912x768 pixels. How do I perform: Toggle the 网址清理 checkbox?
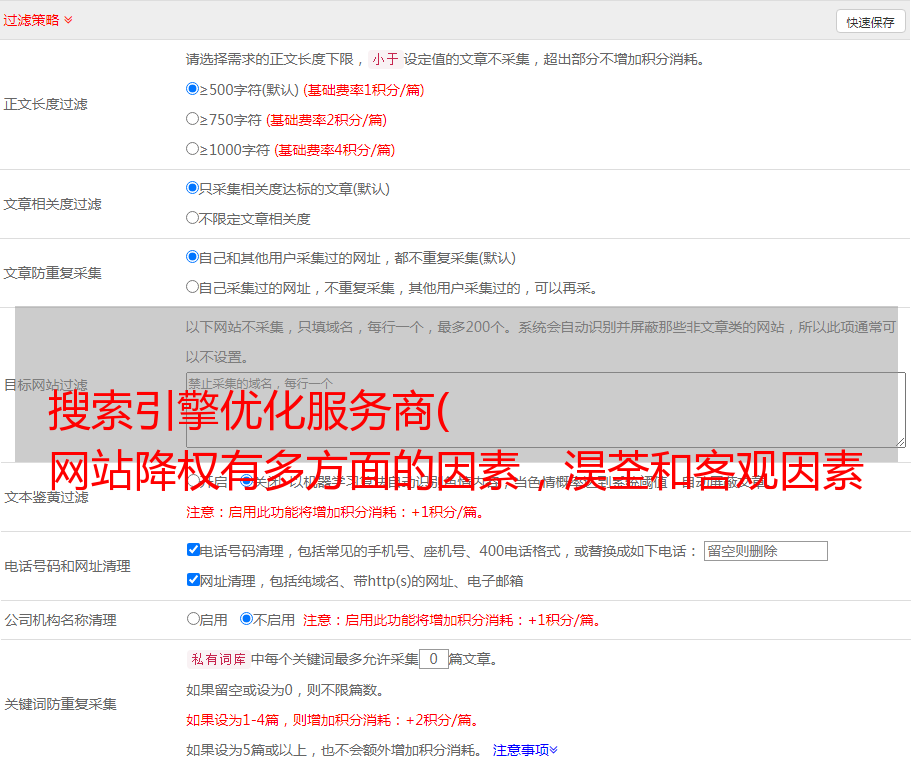pos(193,580)
